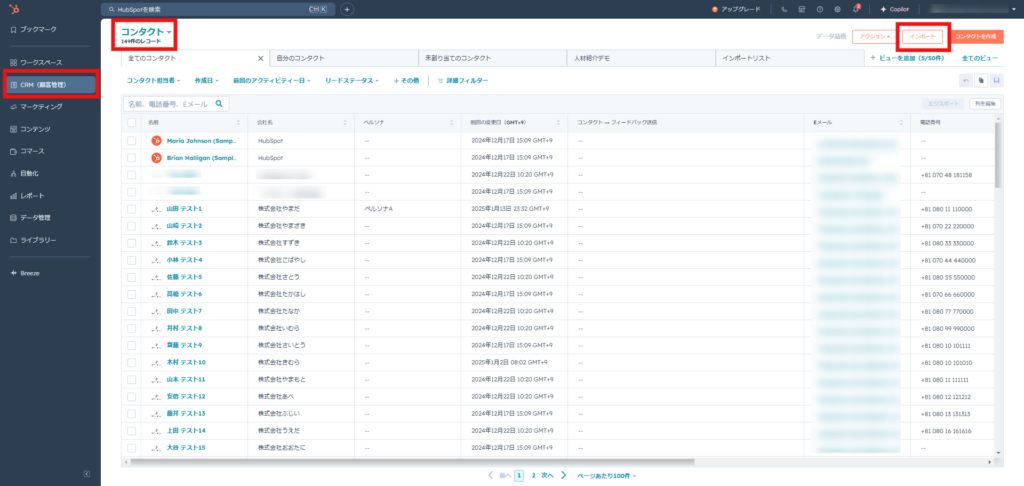This screenshot has width=1024, height=486.
Task: Switch to 人材紹介デモ tab
Action: coord(641,58)
